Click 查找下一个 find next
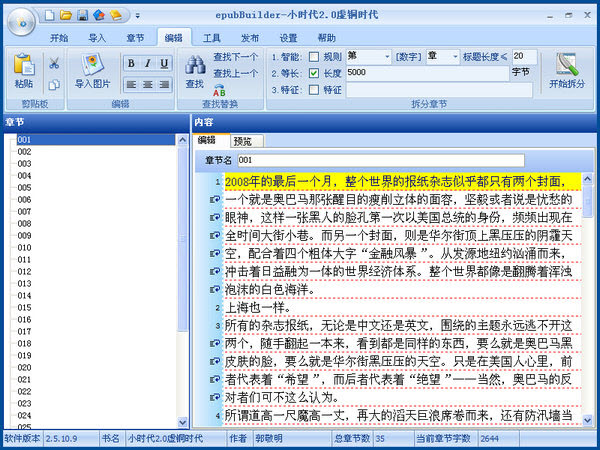Image resolution: width=600 pixels, height=450 pixels. [235, 57]
